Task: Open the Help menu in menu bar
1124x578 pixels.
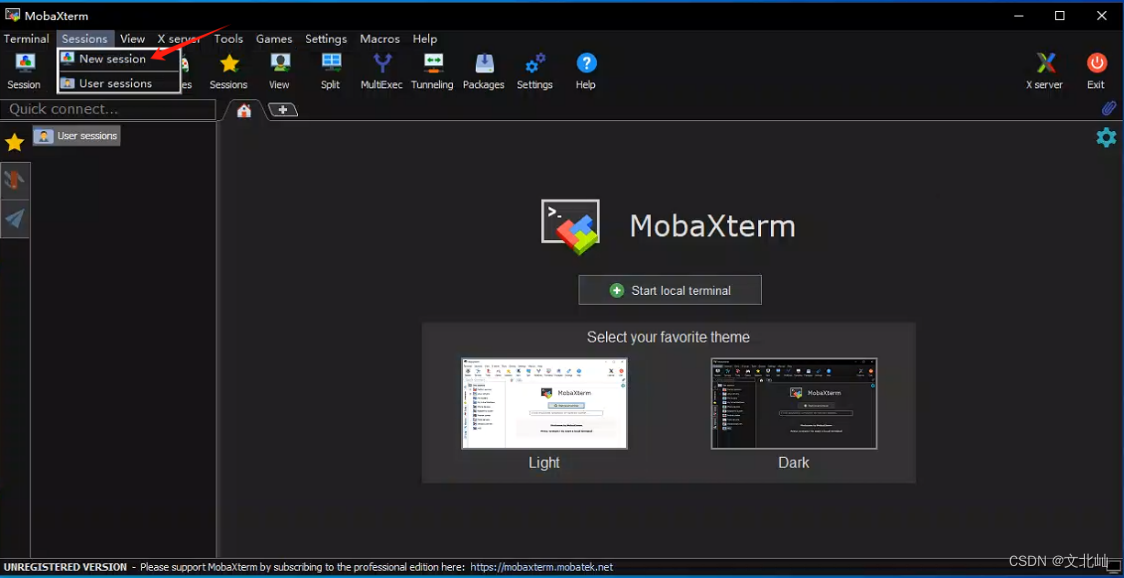Action: [425, 39]
